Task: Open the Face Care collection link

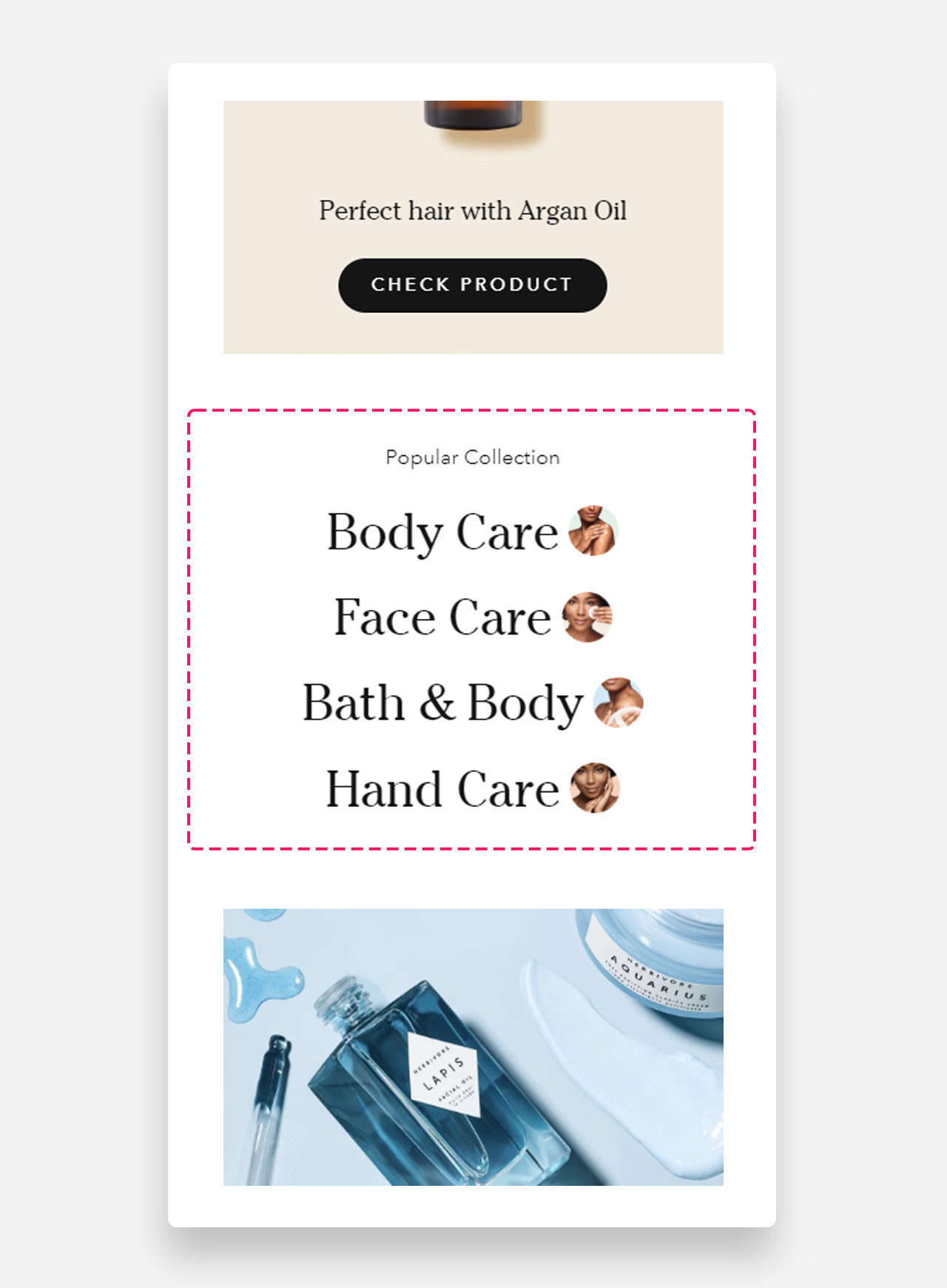Action: coord(442,617)
